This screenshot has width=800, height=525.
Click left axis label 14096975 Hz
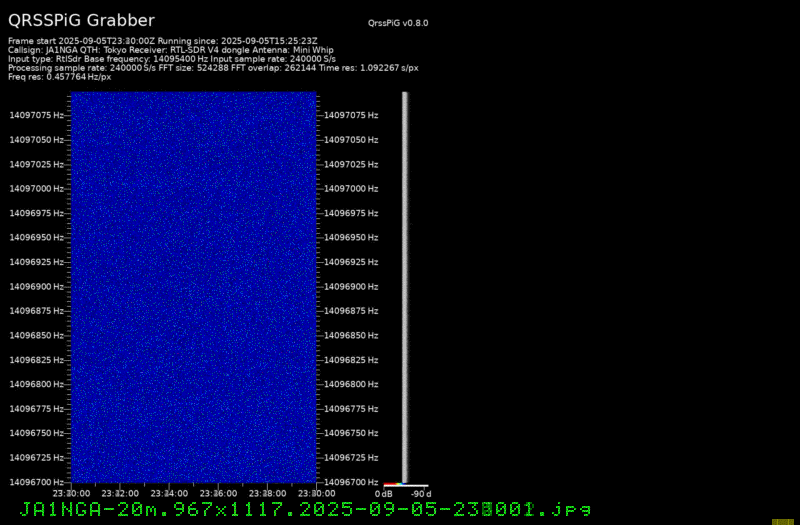tap(36, 213)
